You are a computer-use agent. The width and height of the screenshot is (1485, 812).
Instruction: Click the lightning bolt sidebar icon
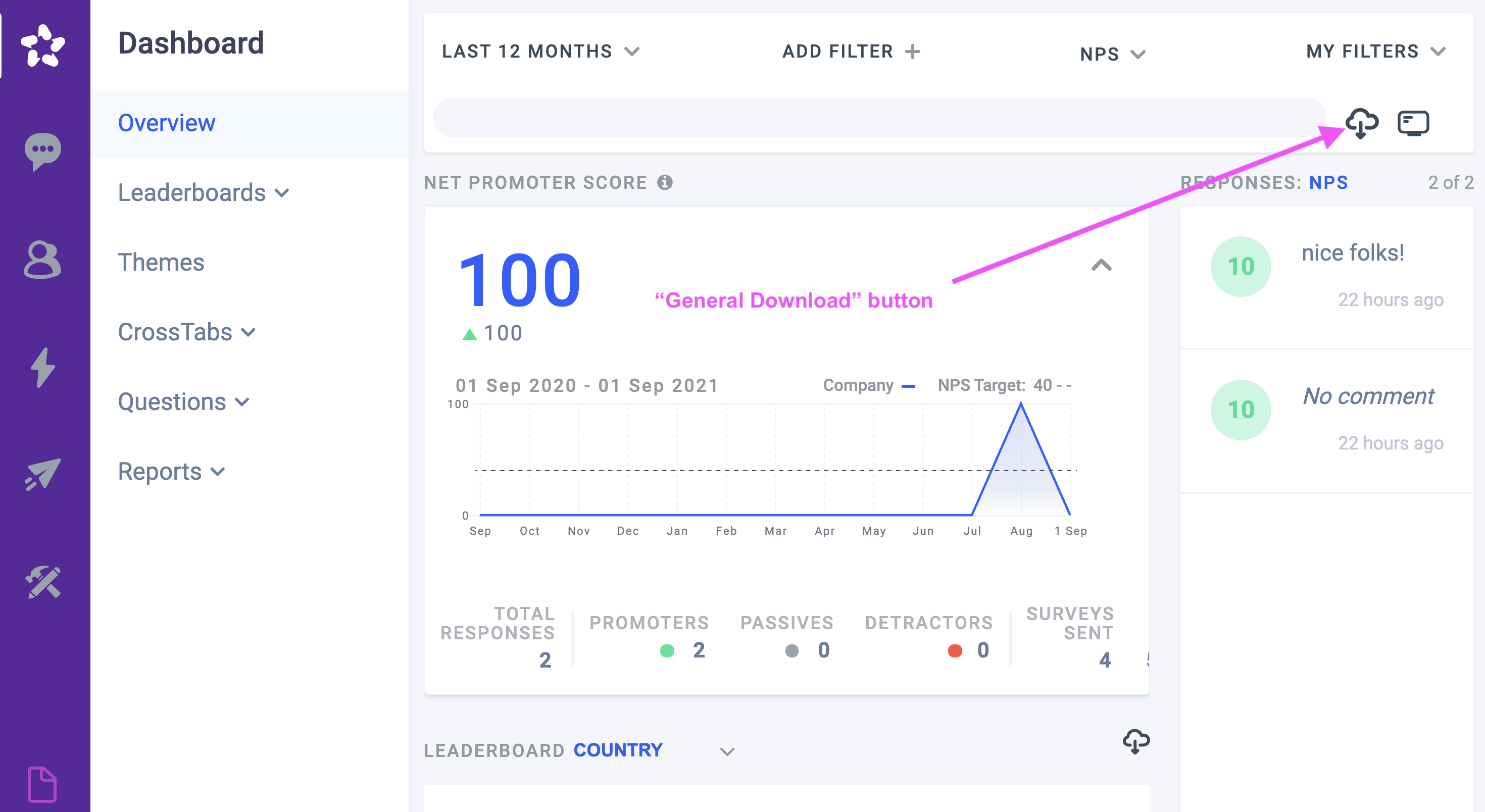coord(42,367)
